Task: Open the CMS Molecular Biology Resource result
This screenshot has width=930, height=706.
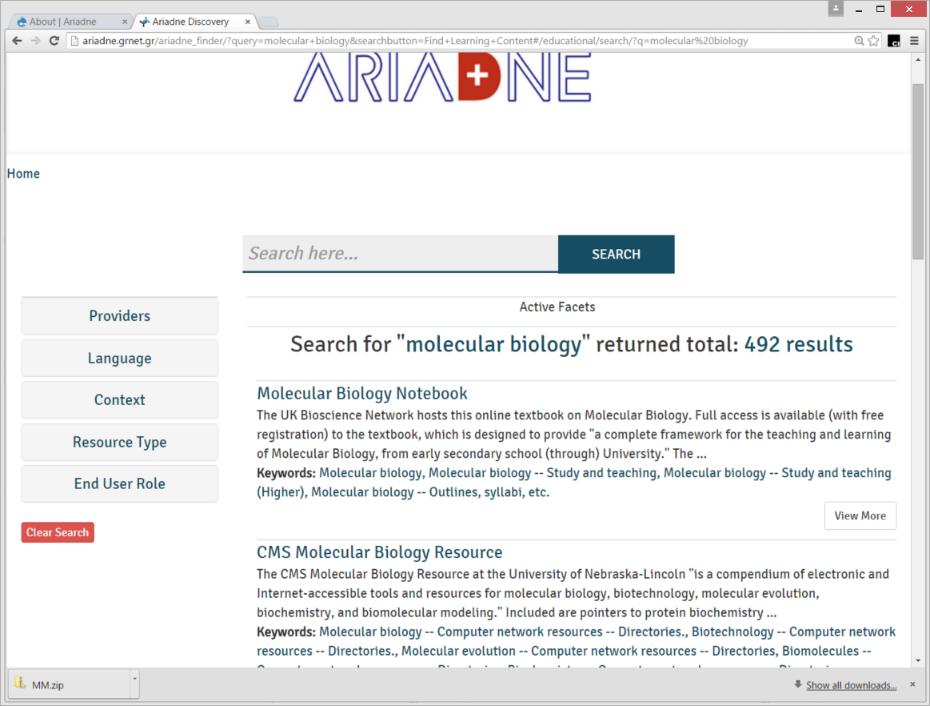Action: point(380,552)
